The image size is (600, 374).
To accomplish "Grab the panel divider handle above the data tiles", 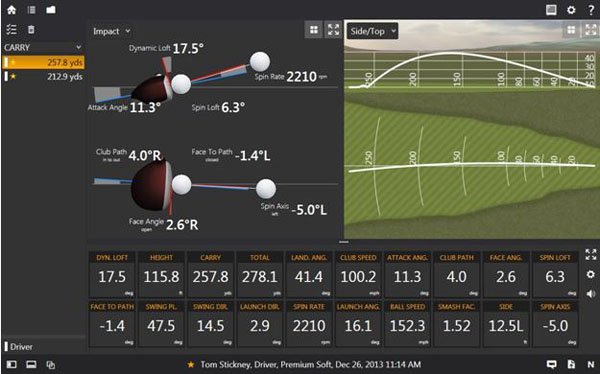I will 344,242.
